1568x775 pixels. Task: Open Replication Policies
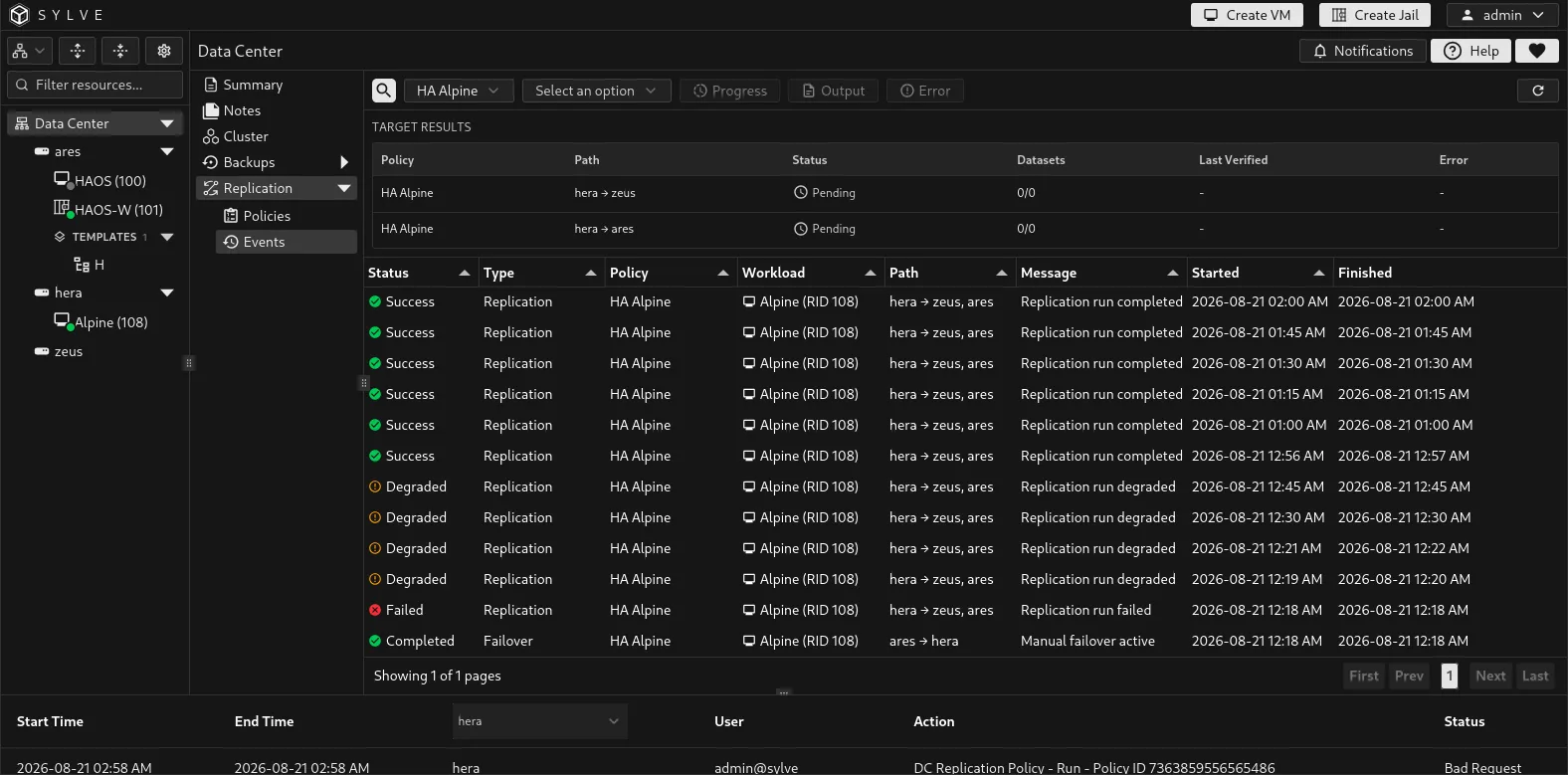coord(258,216)
